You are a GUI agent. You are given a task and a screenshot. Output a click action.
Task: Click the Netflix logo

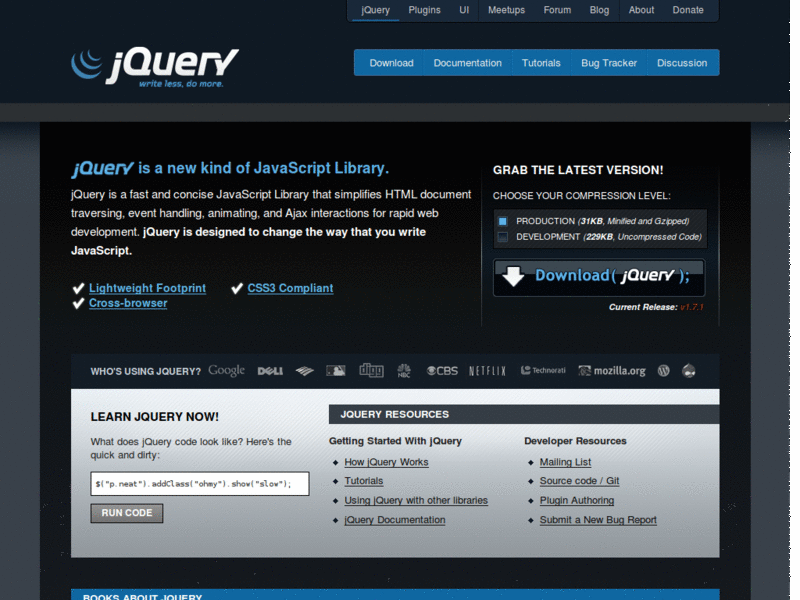point(487,371)
